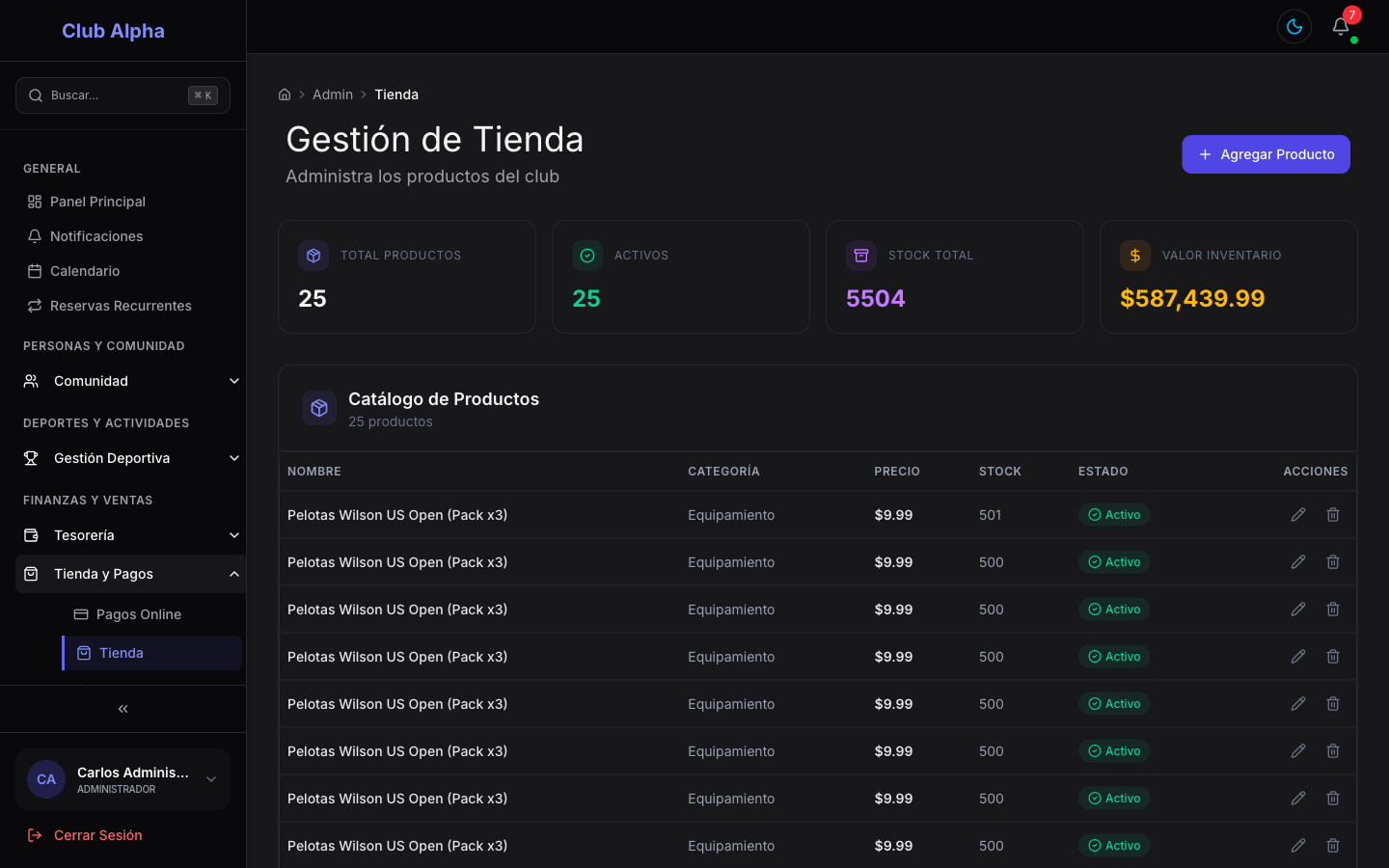
Task: Click the Stock Total archive icon
Action: tap(861, 256)
